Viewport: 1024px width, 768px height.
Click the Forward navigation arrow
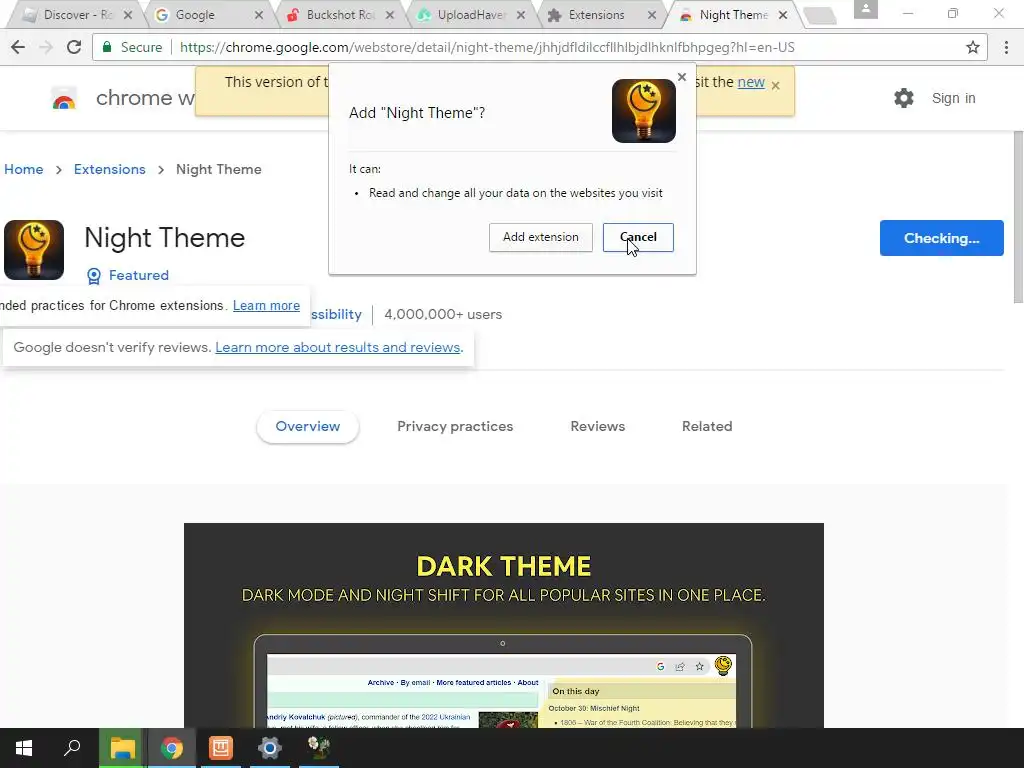(x=46, y=47)
